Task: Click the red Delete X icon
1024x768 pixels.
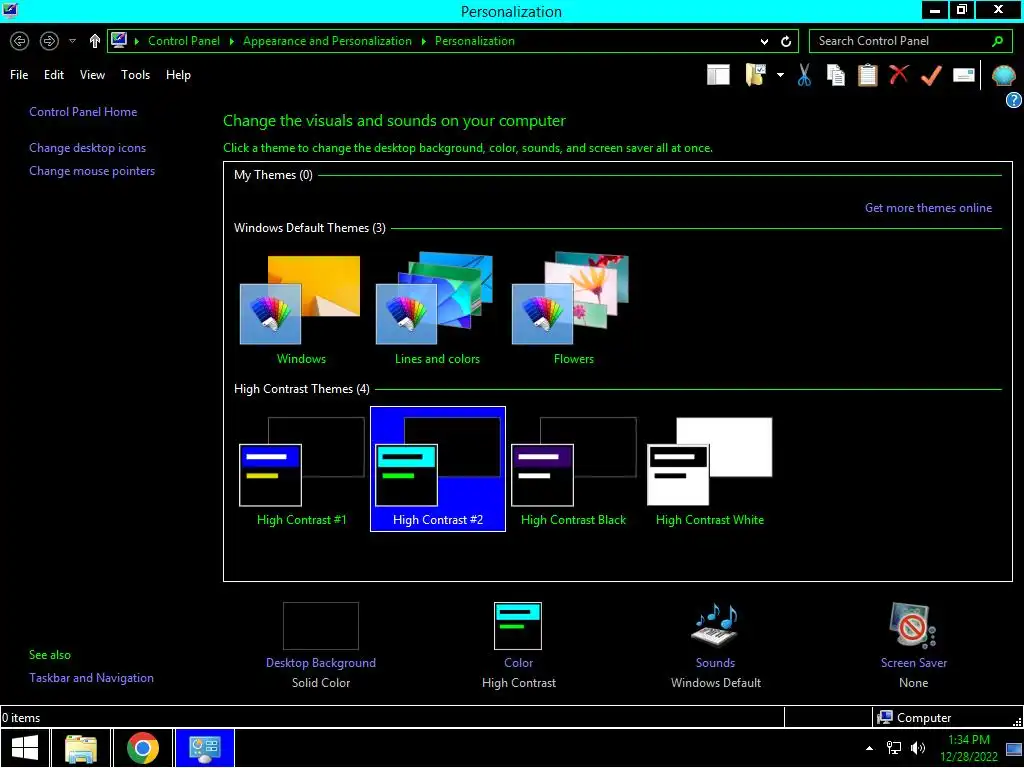Action: [x=899, y=74]
